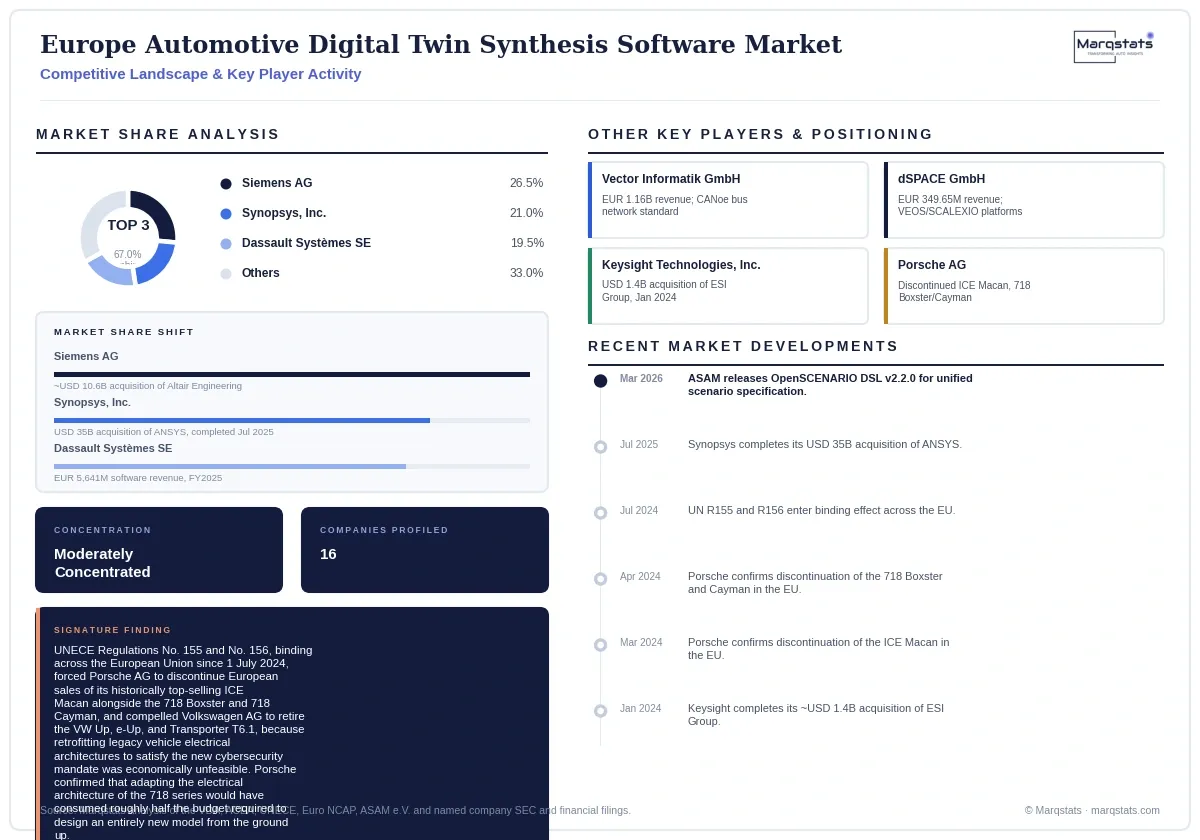Click the Keysight completes ESI acquisition entry
Image resolution: width=1200 pixels, height=840 pixels.
(x=816, y=715)
